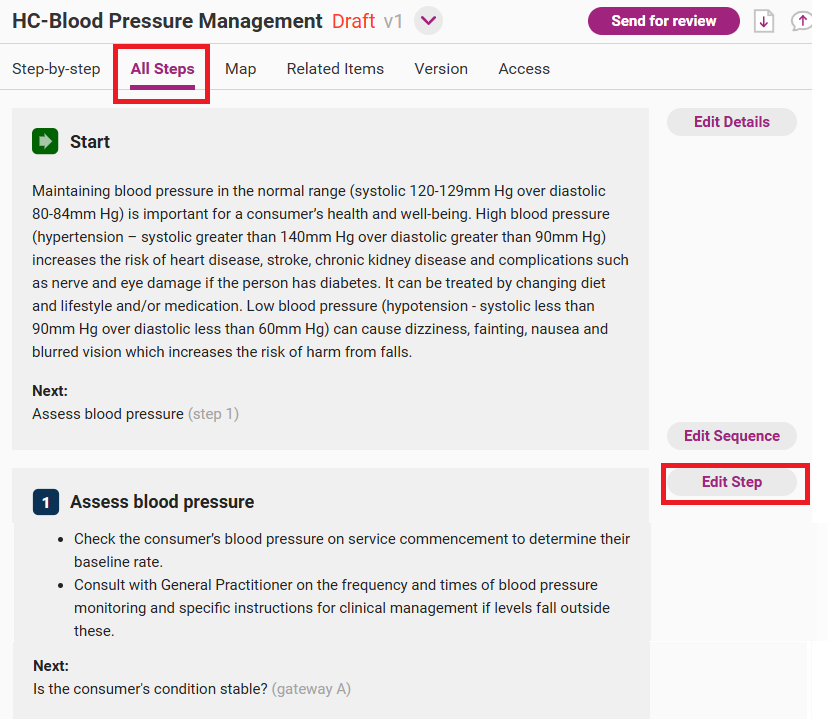830x719 pixels.
Task: Click the Edit Details button
Action: 732,122
